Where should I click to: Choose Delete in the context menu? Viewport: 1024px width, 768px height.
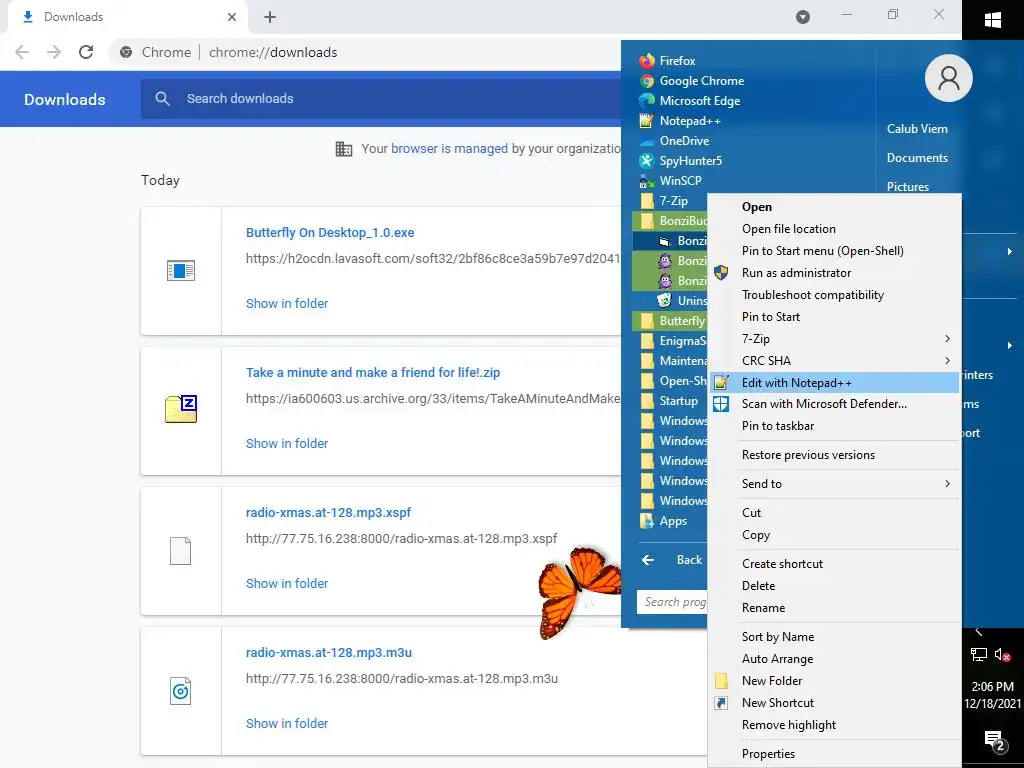point(834,586)
